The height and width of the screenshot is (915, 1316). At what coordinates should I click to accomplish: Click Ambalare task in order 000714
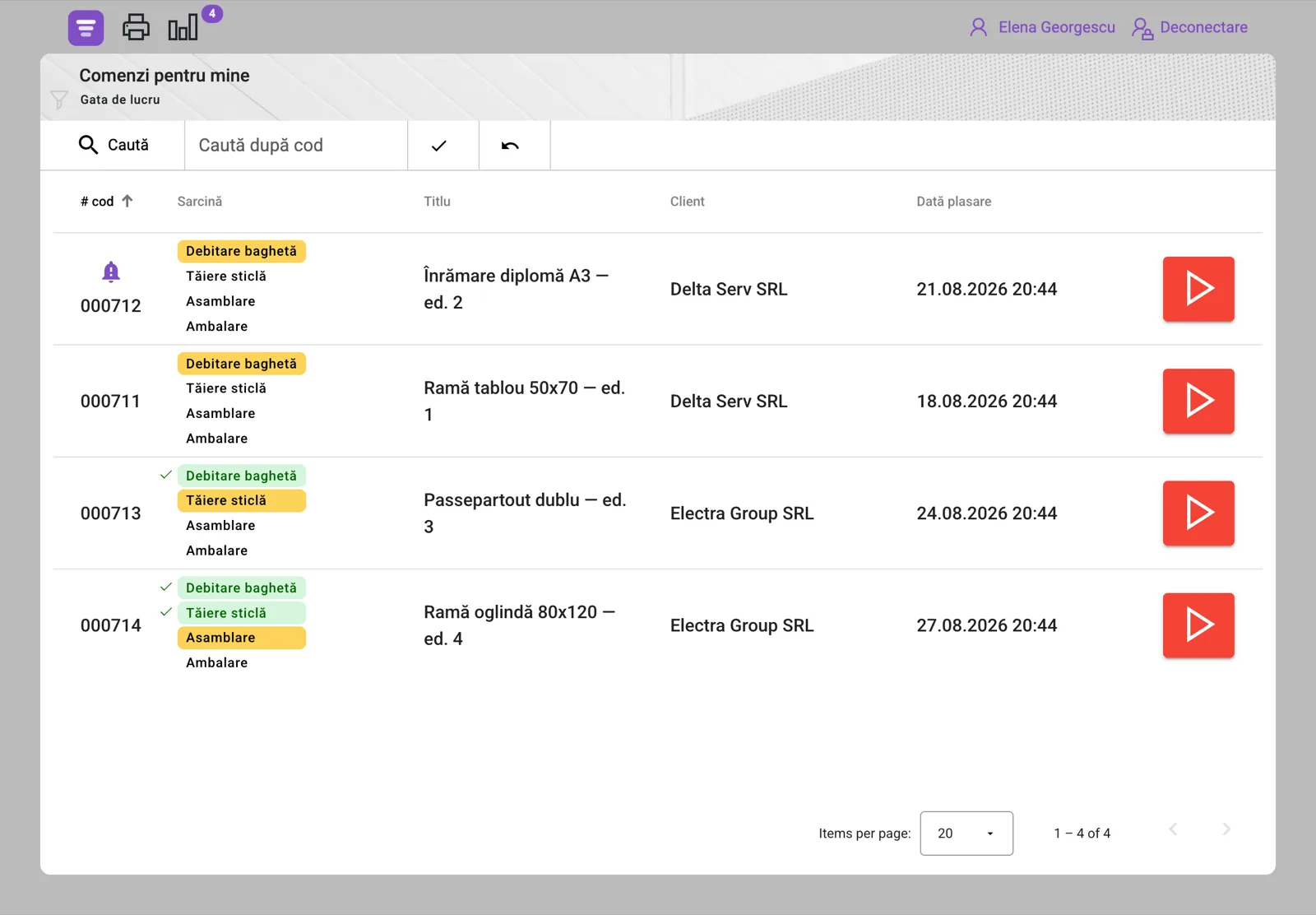(x=217, y=662)
